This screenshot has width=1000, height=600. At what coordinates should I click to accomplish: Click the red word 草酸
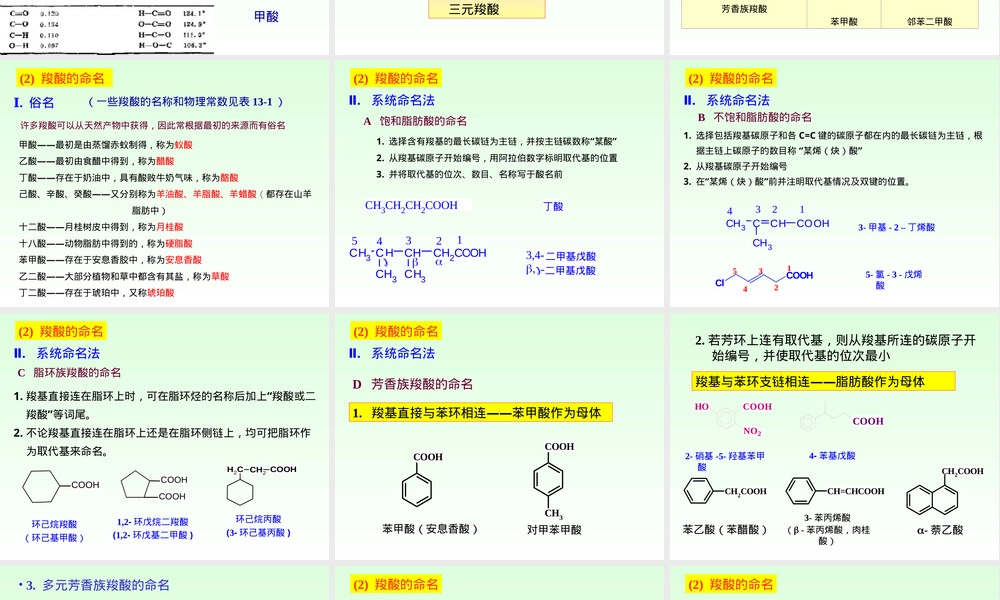[220, 277]
